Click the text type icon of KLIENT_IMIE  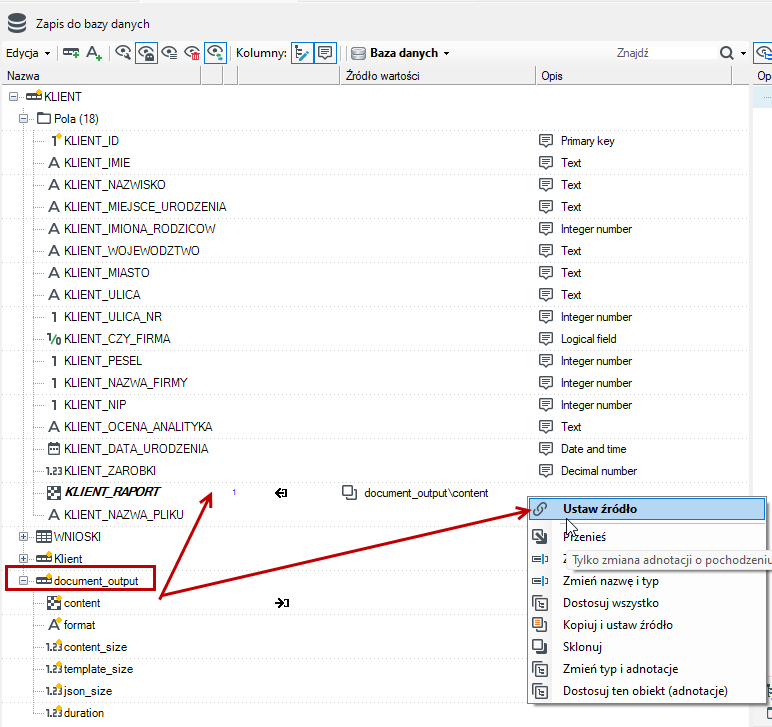pyautogui.click(x=54, y=163)
